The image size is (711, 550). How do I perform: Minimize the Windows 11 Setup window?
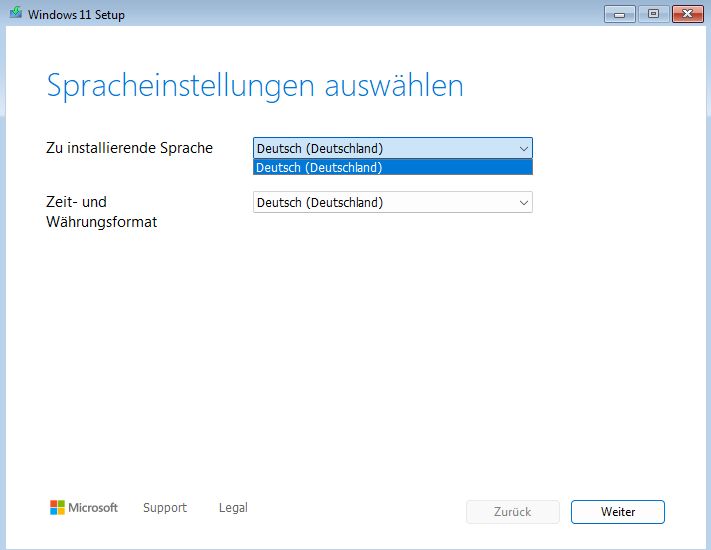pyautogui.click(x=619, y=15)
